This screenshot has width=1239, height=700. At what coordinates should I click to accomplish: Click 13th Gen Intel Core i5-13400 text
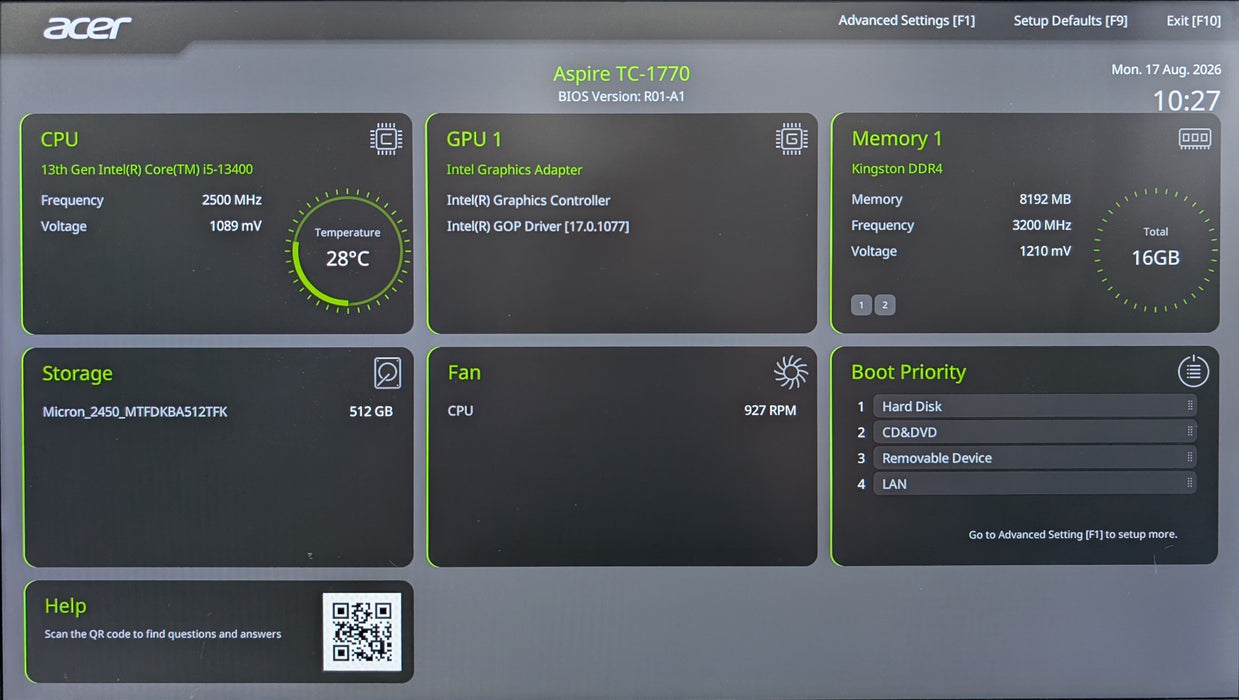tap(147, 170)
